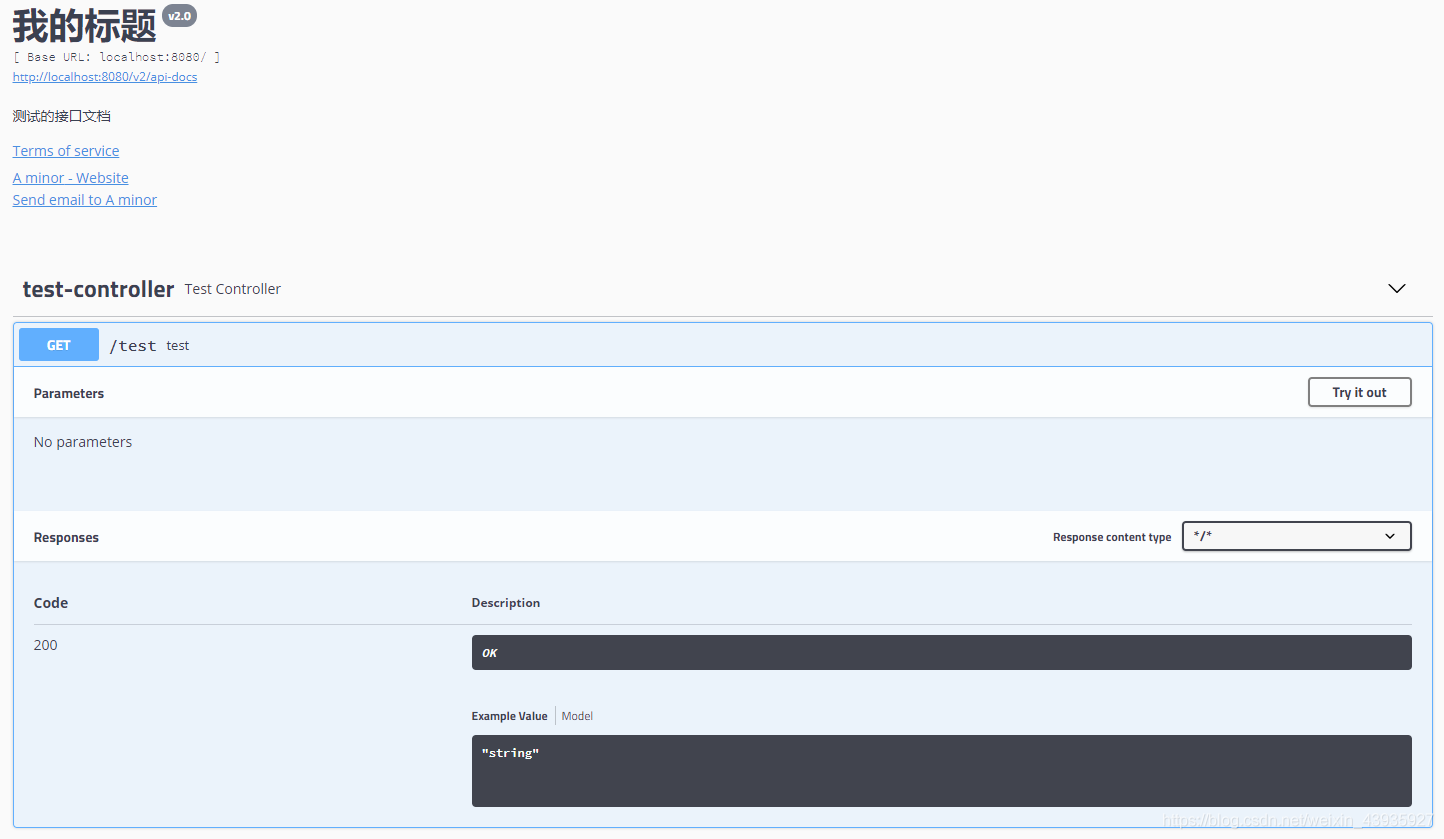Click the OK response description box
This screenshot has height=839, width=1444.
coord(941,653)
